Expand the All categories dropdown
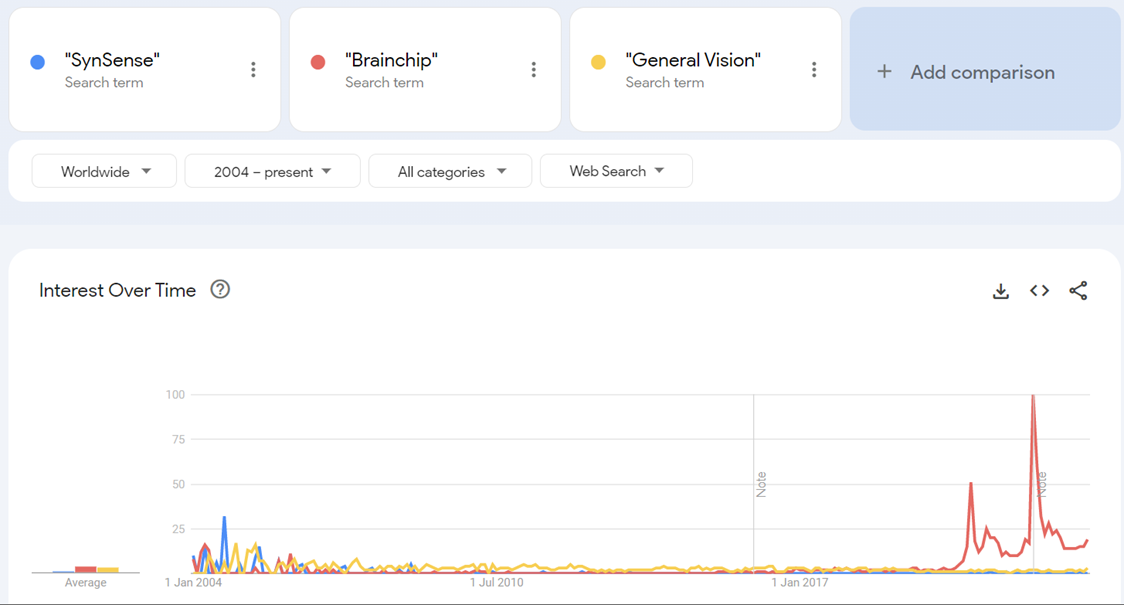 (451, 171)
